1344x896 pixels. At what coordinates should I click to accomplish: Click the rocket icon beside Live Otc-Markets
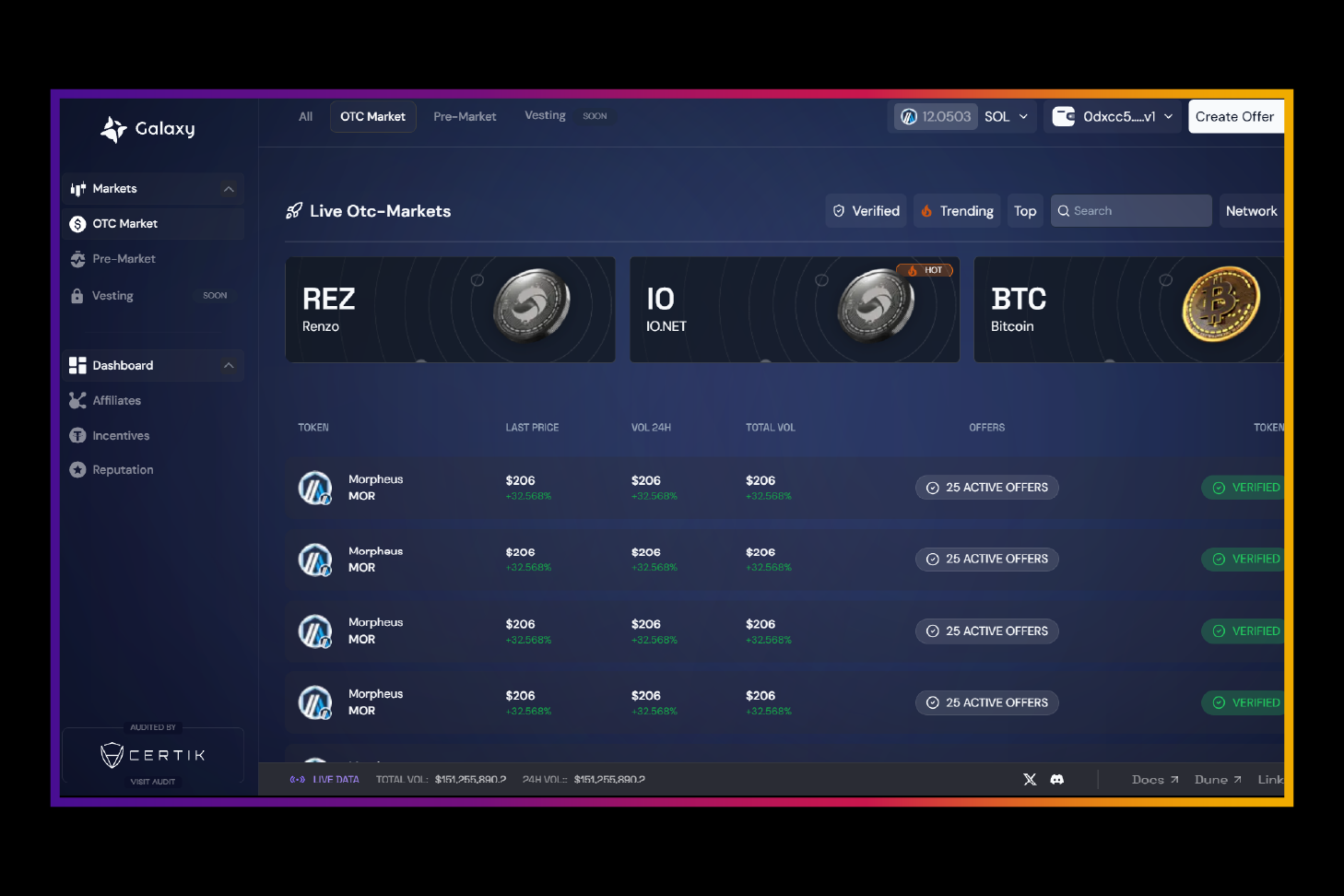294,211
